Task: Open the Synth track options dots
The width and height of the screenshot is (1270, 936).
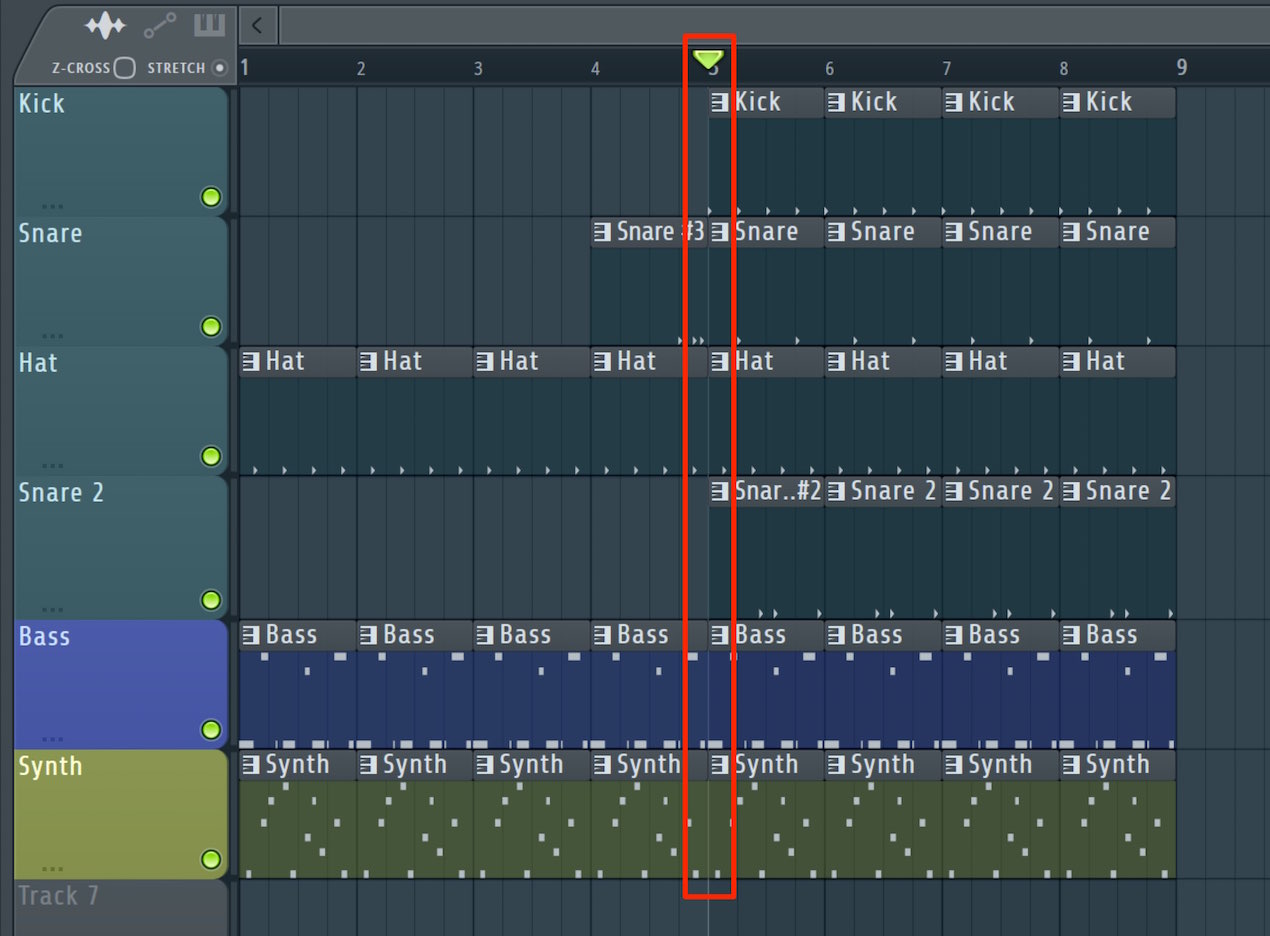Action: [53, 870]
